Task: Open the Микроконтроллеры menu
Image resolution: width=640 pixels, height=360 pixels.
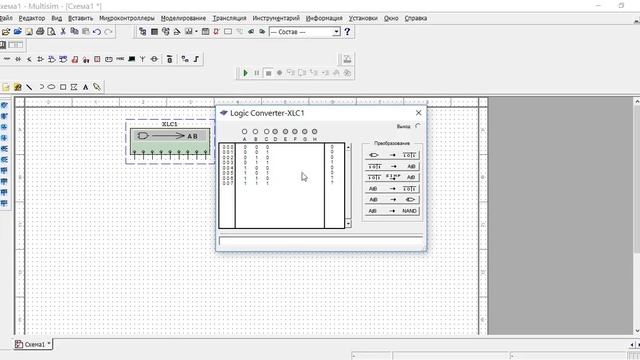Action: 127,18
